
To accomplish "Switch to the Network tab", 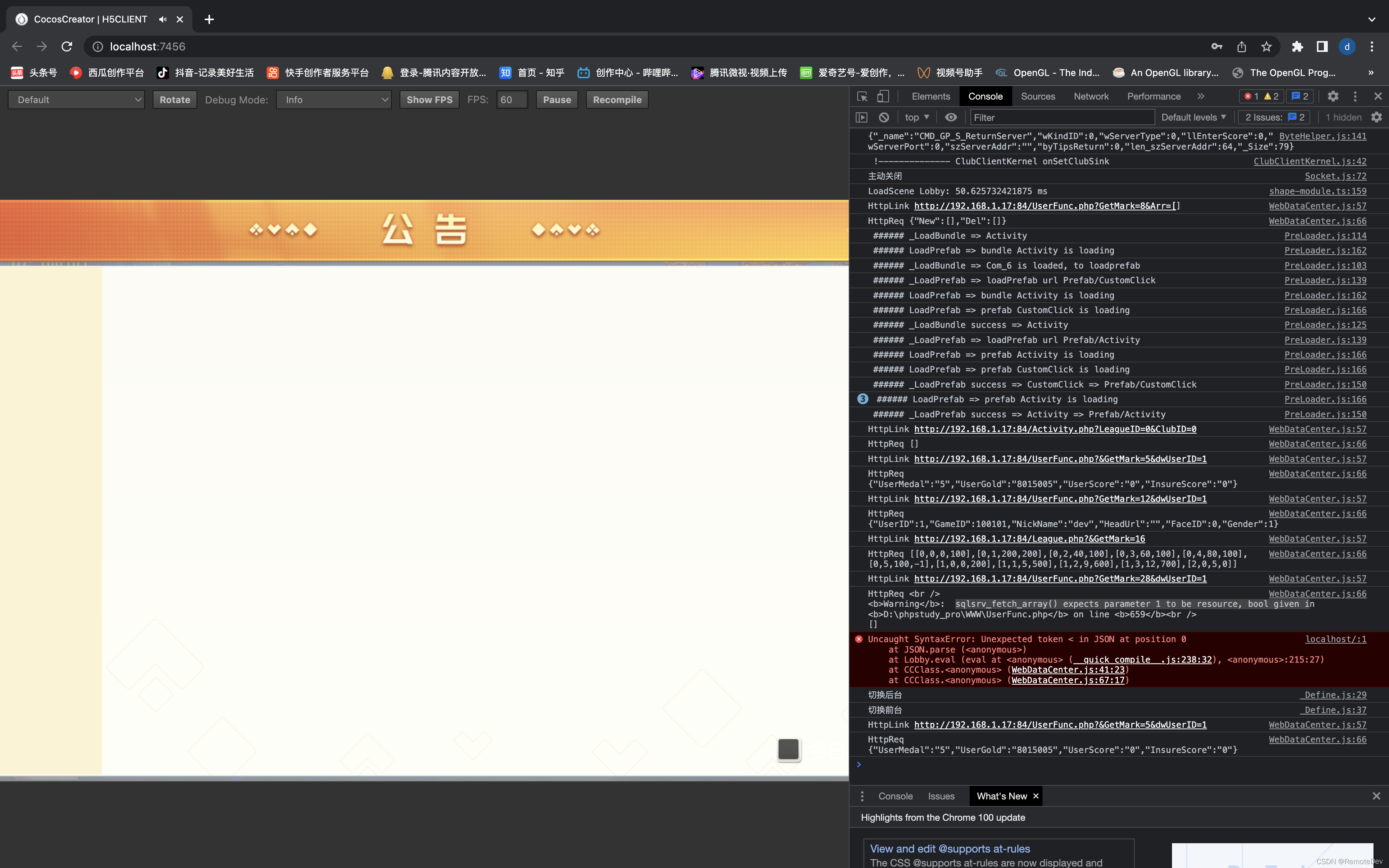I will (1091, 96).
